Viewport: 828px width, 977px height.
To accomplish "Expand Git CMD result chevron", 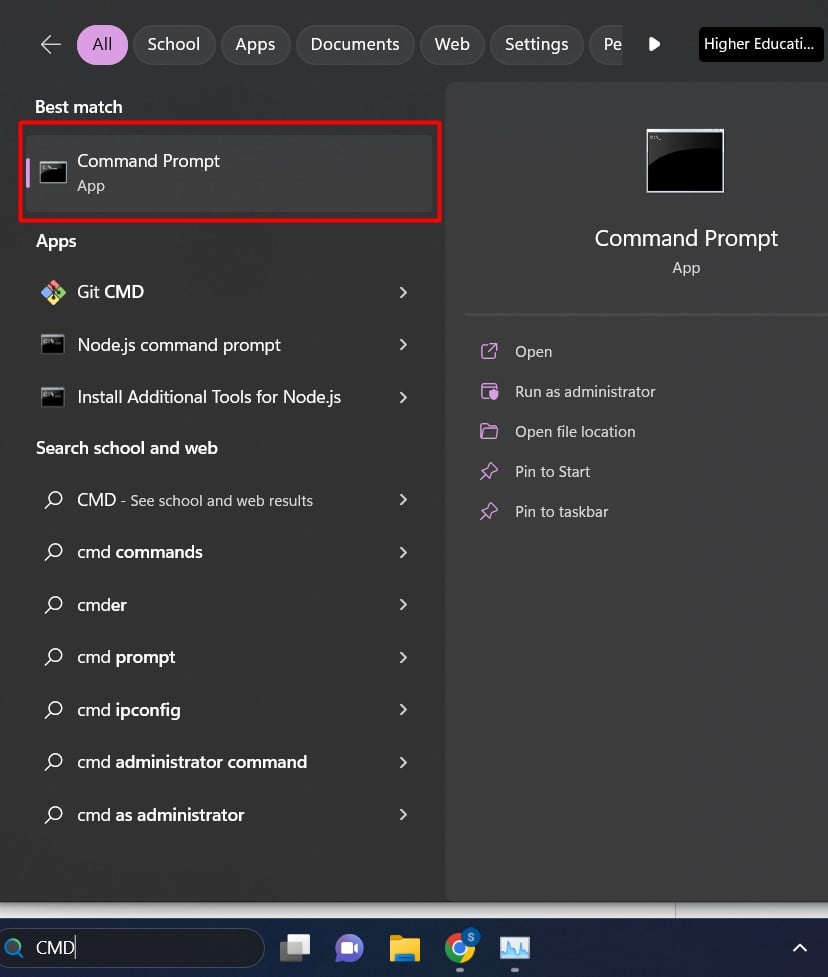I will (403, 293).
